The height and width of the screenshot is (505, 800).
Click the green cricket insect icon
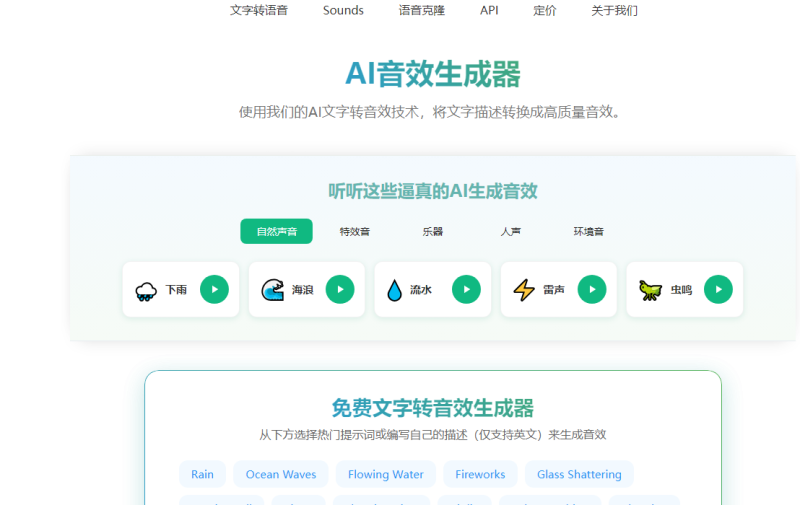(651, 291)
